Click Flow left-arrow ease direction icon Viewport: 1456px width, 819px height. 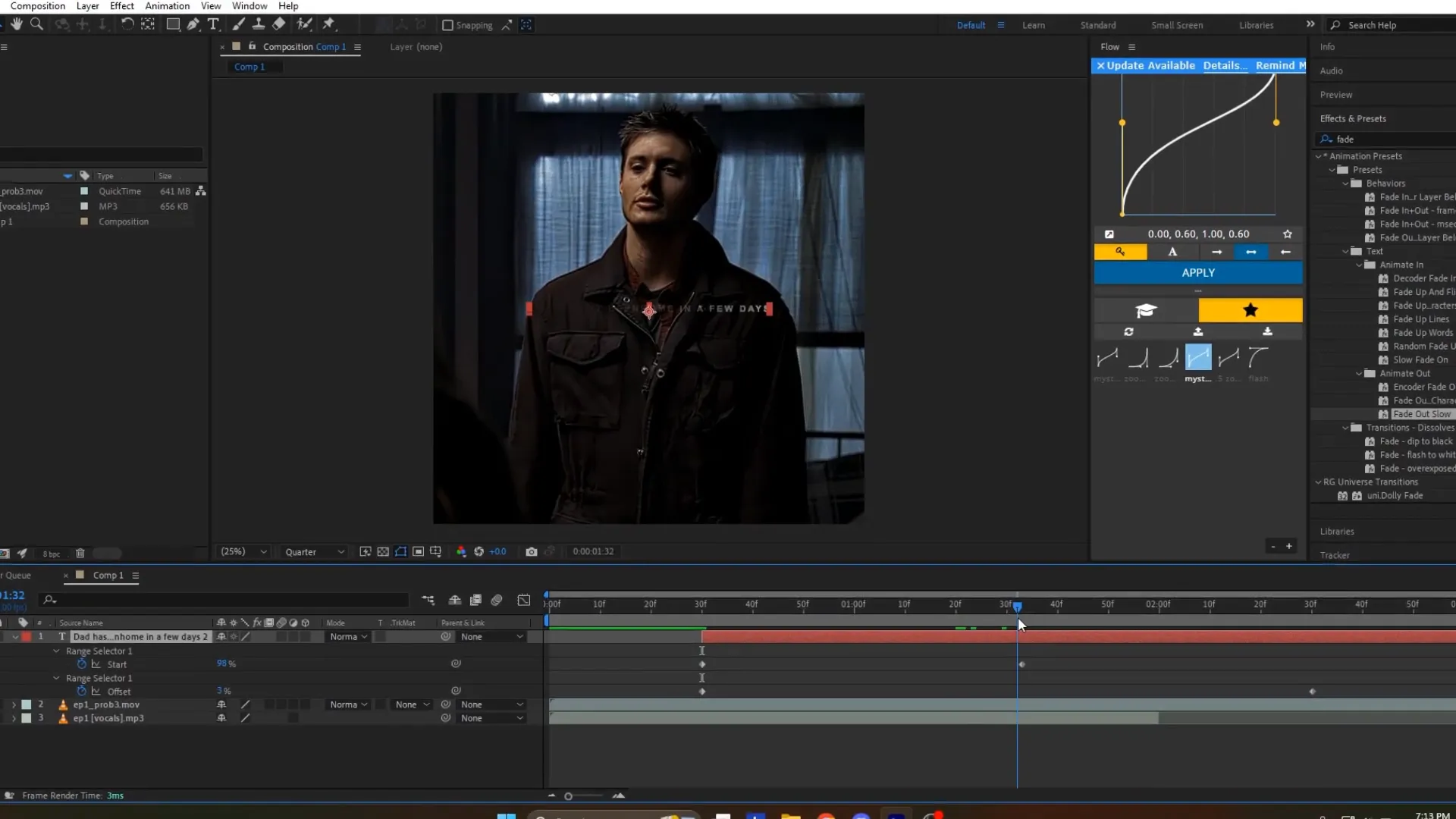point(1285,252)
